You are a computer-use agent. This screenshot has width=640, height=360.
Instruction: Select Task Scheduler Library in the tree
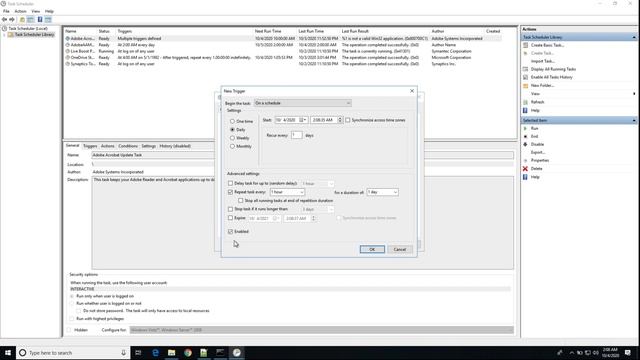[x=34, y=35]
